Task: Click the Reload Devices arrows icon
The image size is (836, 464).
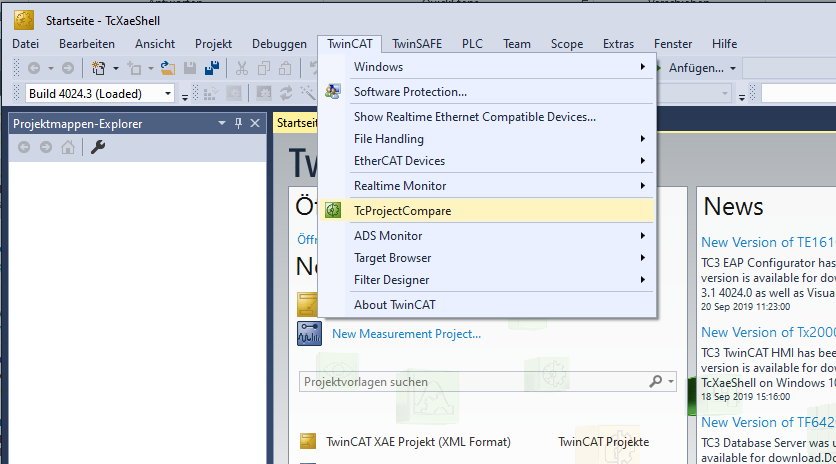Action: (x=286, y=94)
